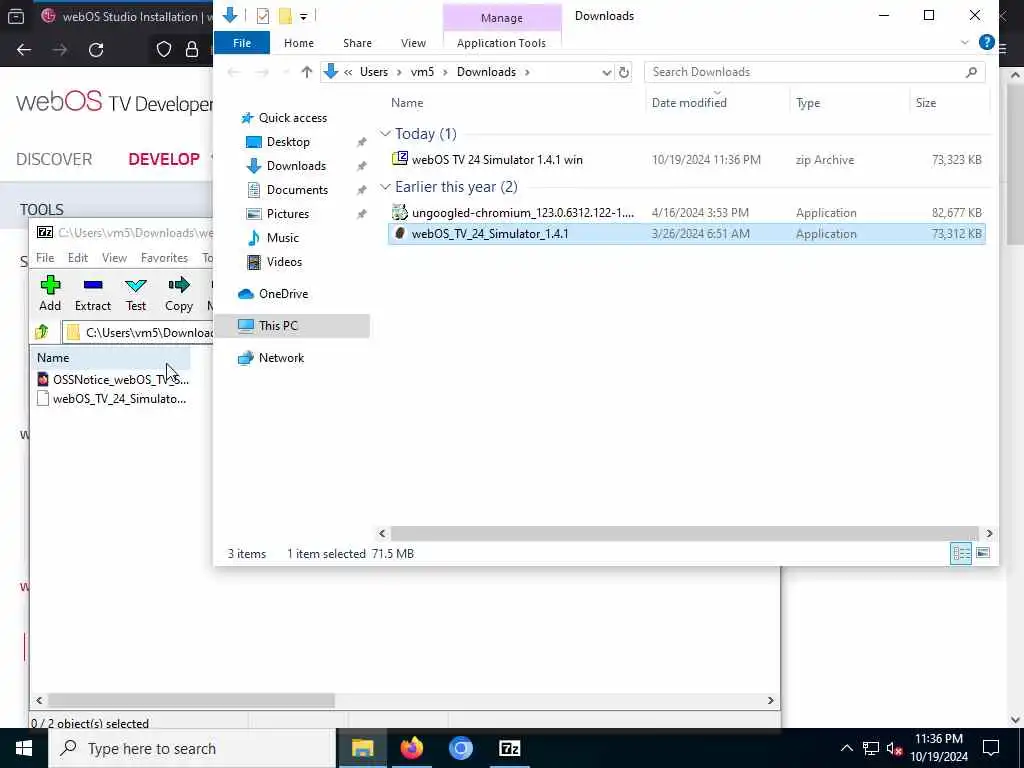Switch to the Share ribbon tab
Image resolution: width=1024 pixels, height=768 pixels.
pos(357,43)
